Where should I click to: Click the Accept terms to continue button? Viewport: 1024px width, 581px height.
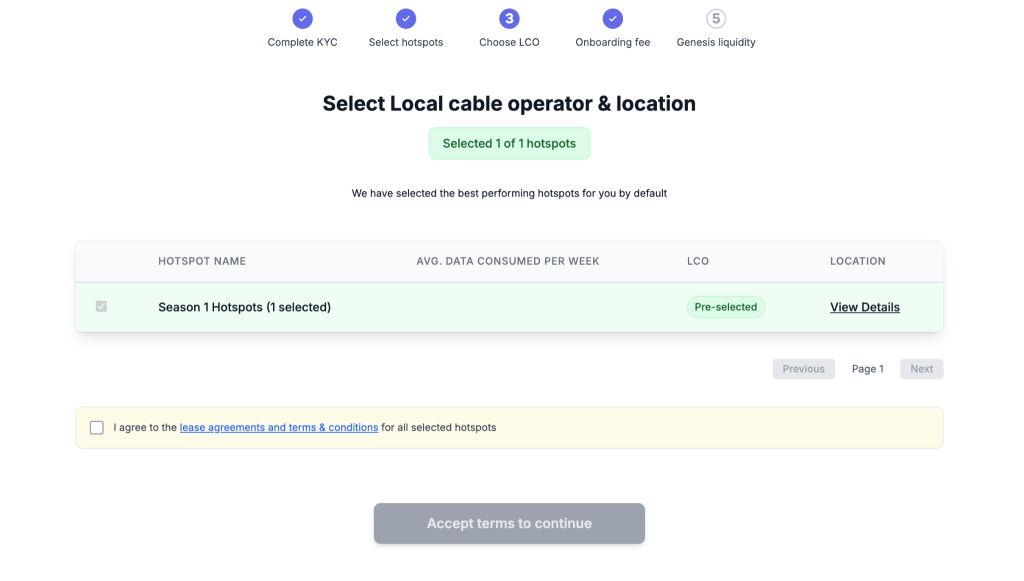tap(509, 524)
